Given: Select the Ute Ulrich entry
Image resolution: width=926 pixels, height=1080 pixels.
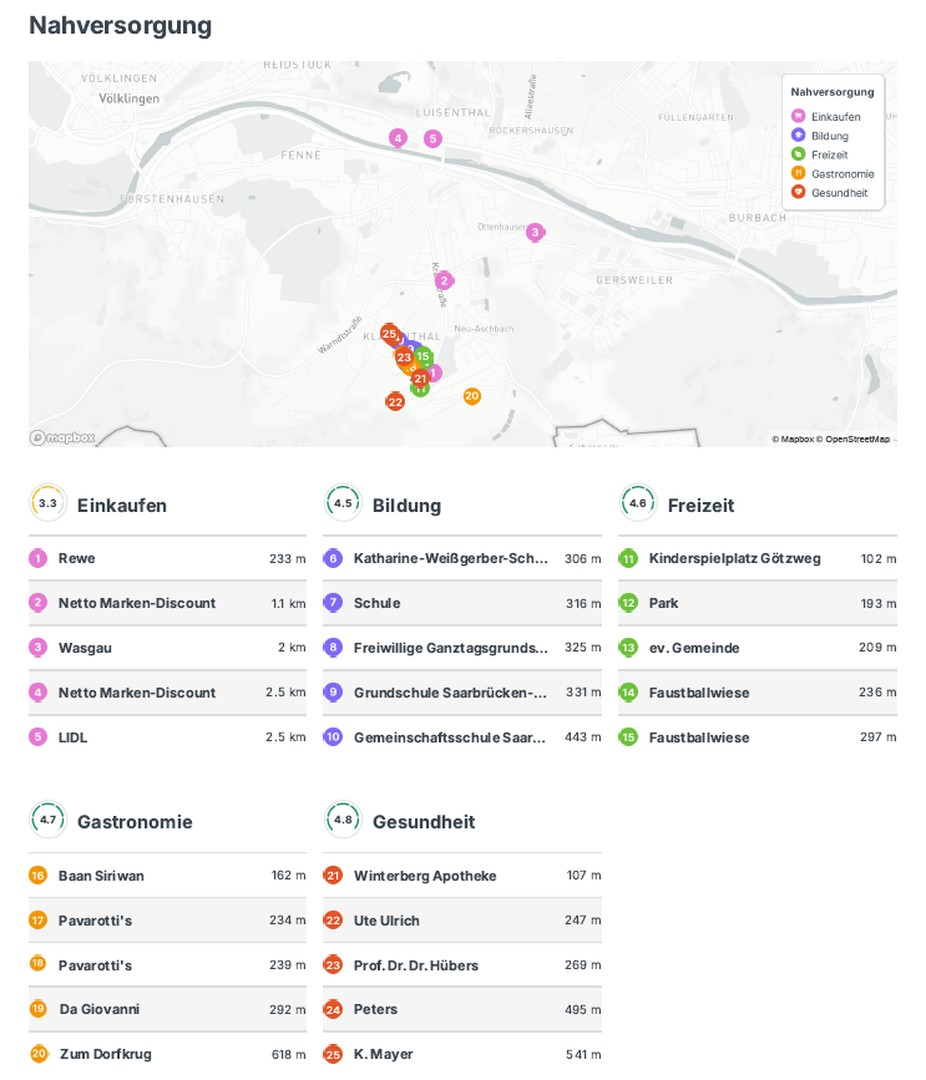Looking at the screenshot, I should tap(462, 920).
